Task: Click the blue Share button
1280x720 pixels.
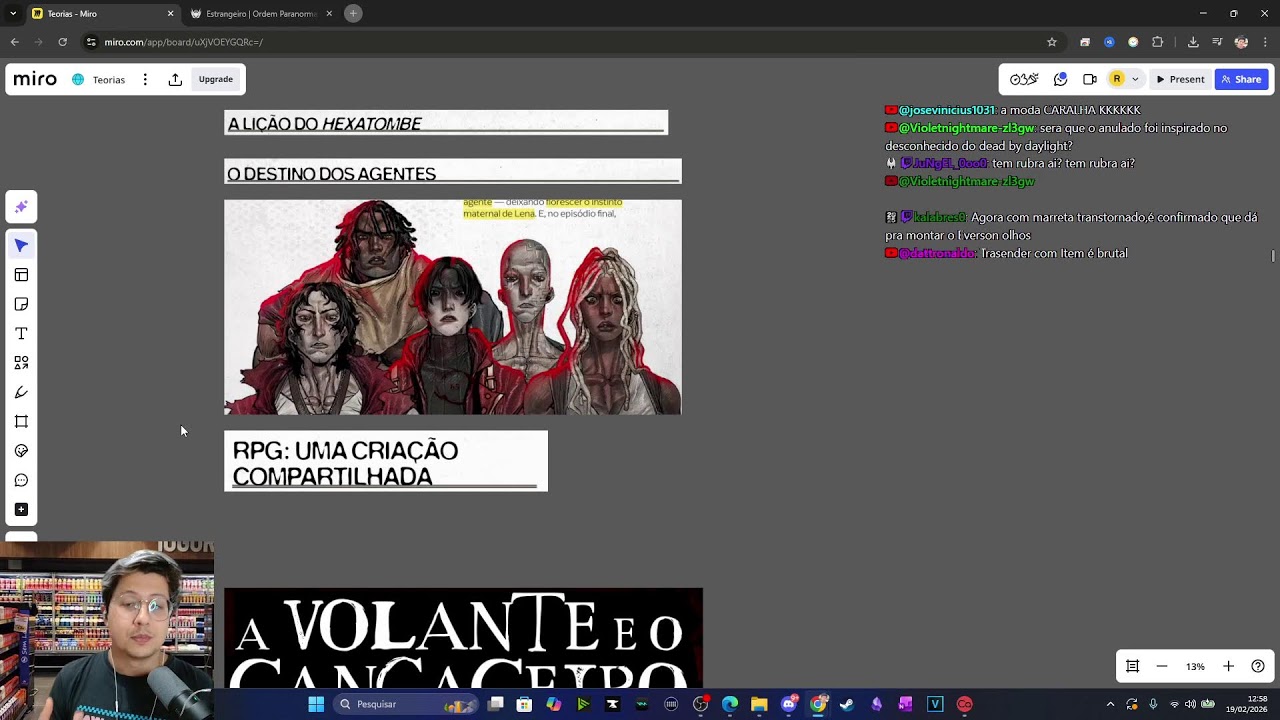Action: tap(1241, 79)
